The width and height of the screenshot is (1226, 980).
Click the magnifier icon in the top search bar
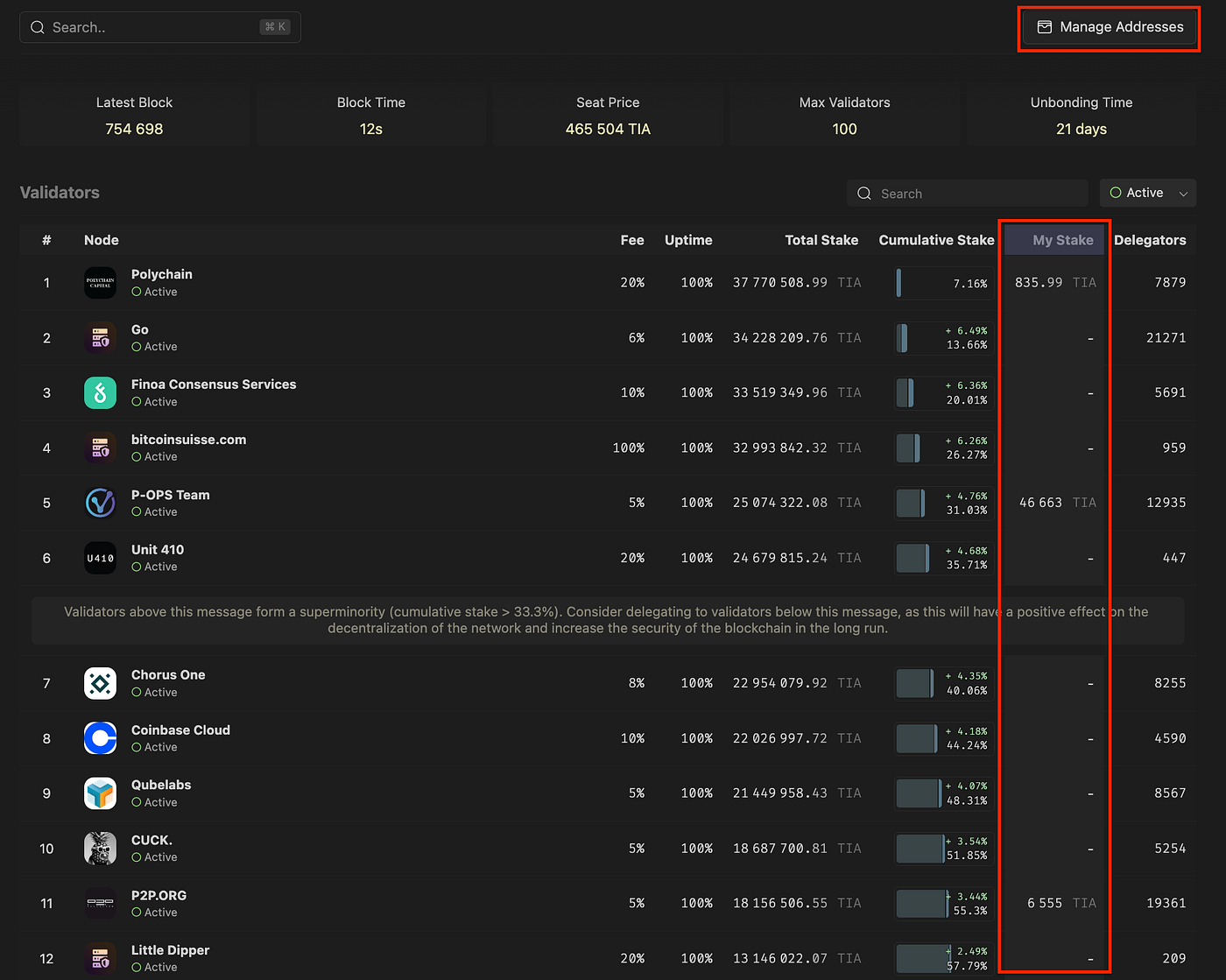(38, 27)
